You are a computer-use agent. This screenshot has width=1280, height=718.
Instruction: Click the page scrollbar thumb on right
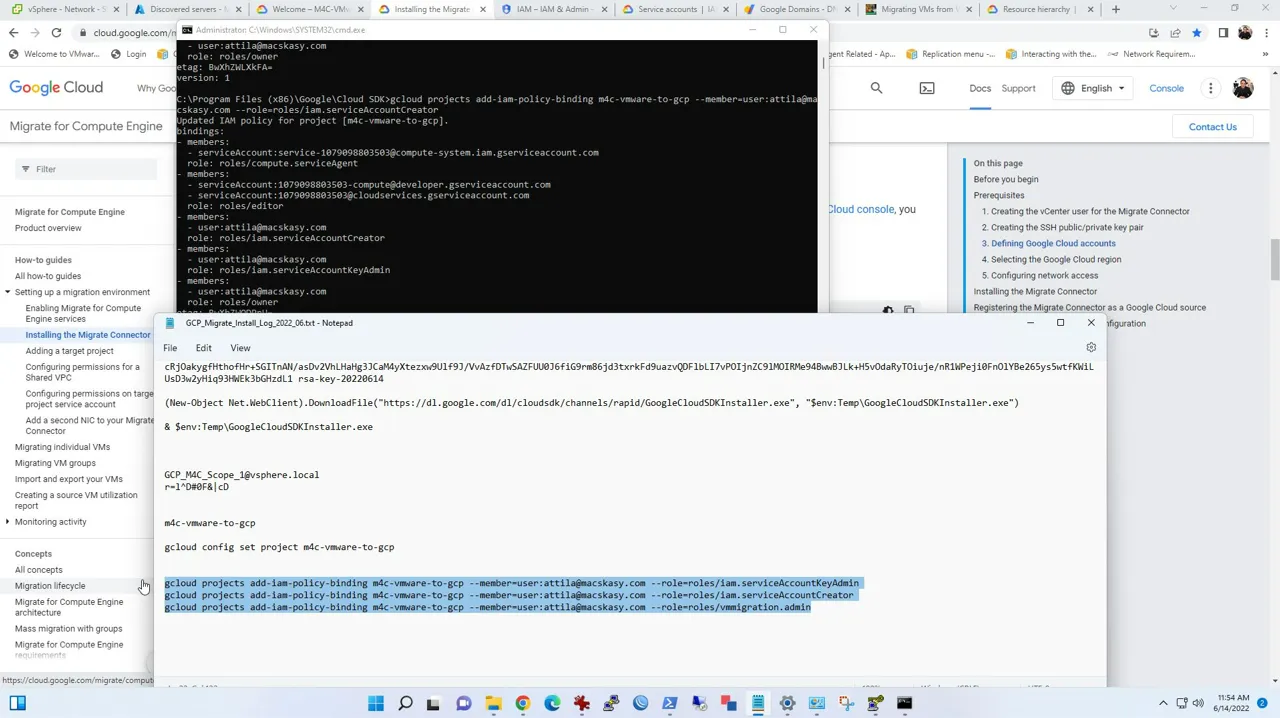click(1274, 260)
